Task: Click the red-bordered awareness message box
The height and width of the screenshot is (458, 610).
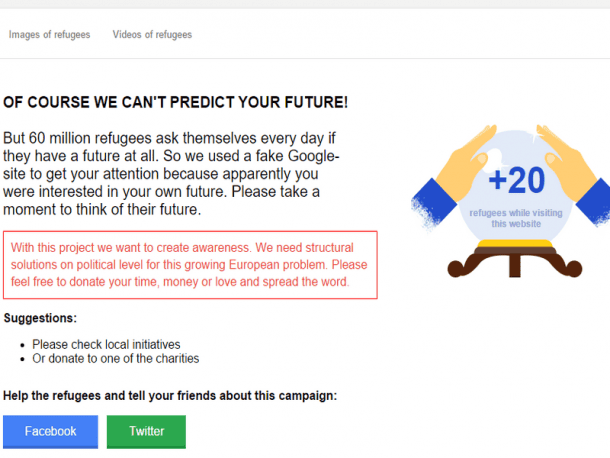Action: [190, 265]
